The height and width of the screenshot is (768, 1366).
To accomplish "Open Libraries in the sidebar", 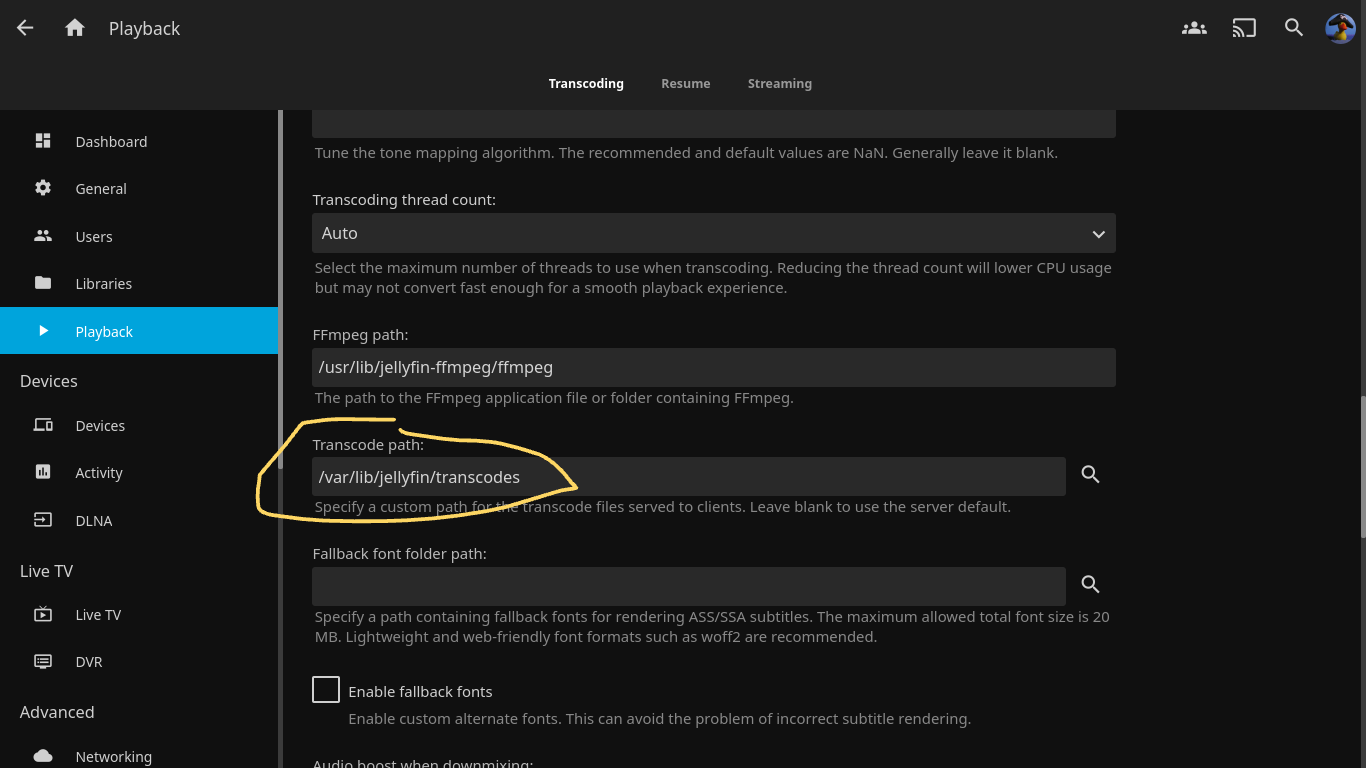I will (x=103, y=284).
